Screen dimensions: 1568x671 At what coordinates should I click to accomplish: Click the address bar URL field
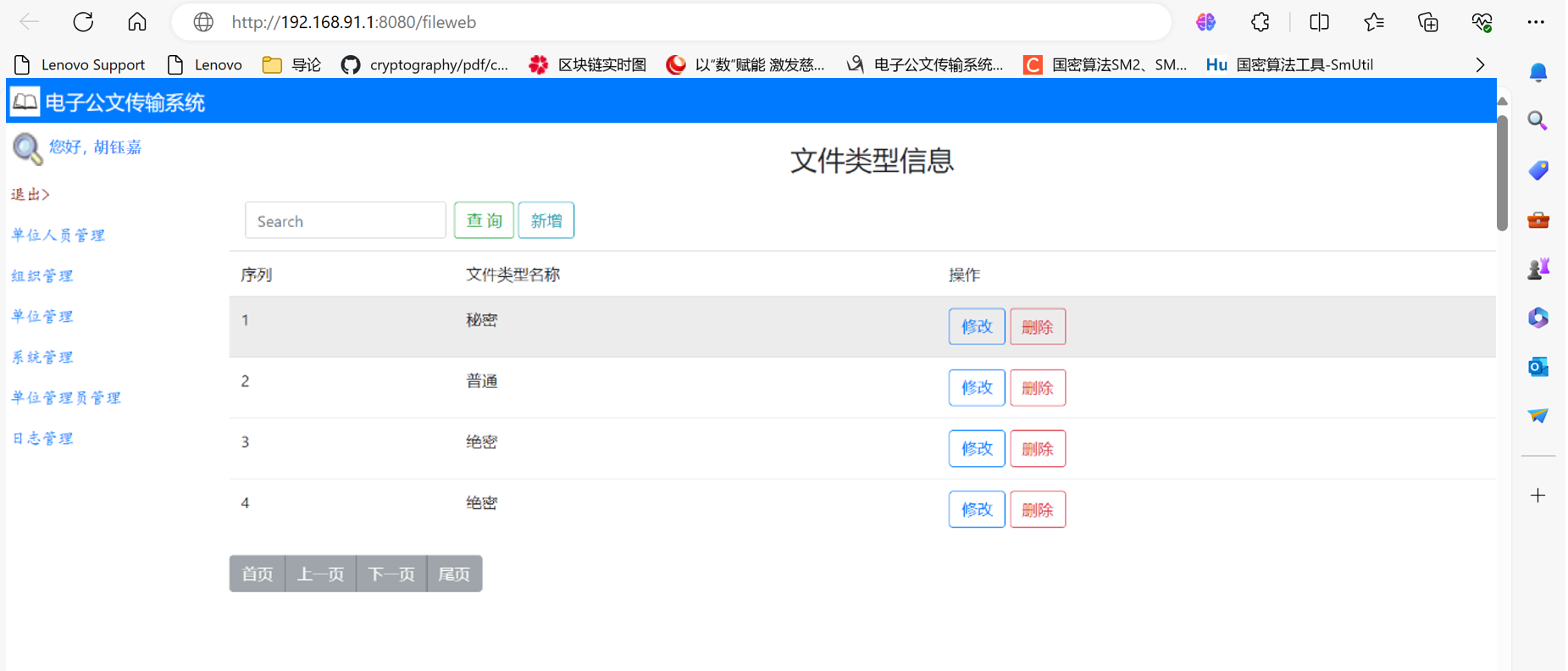[671, 22]
